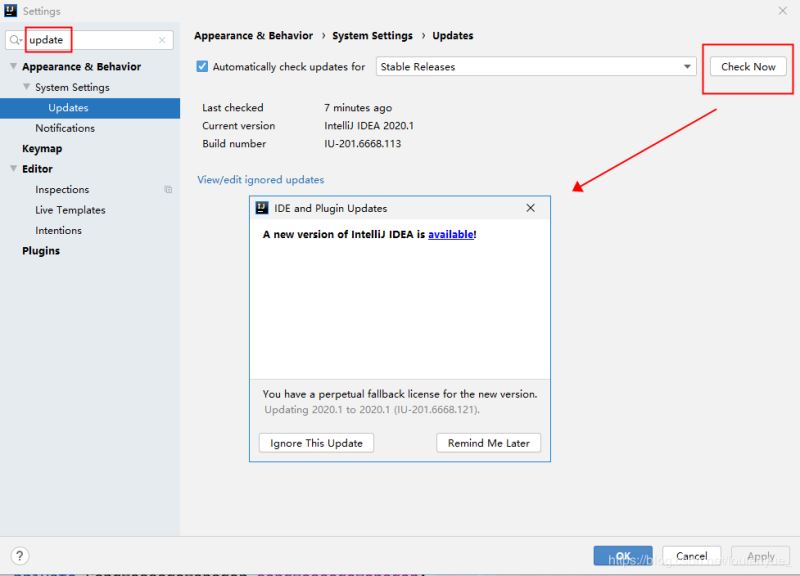
Task: Toggle Automatically check updates checkbox
Action: pyautogui.click(x=202, y=66)
